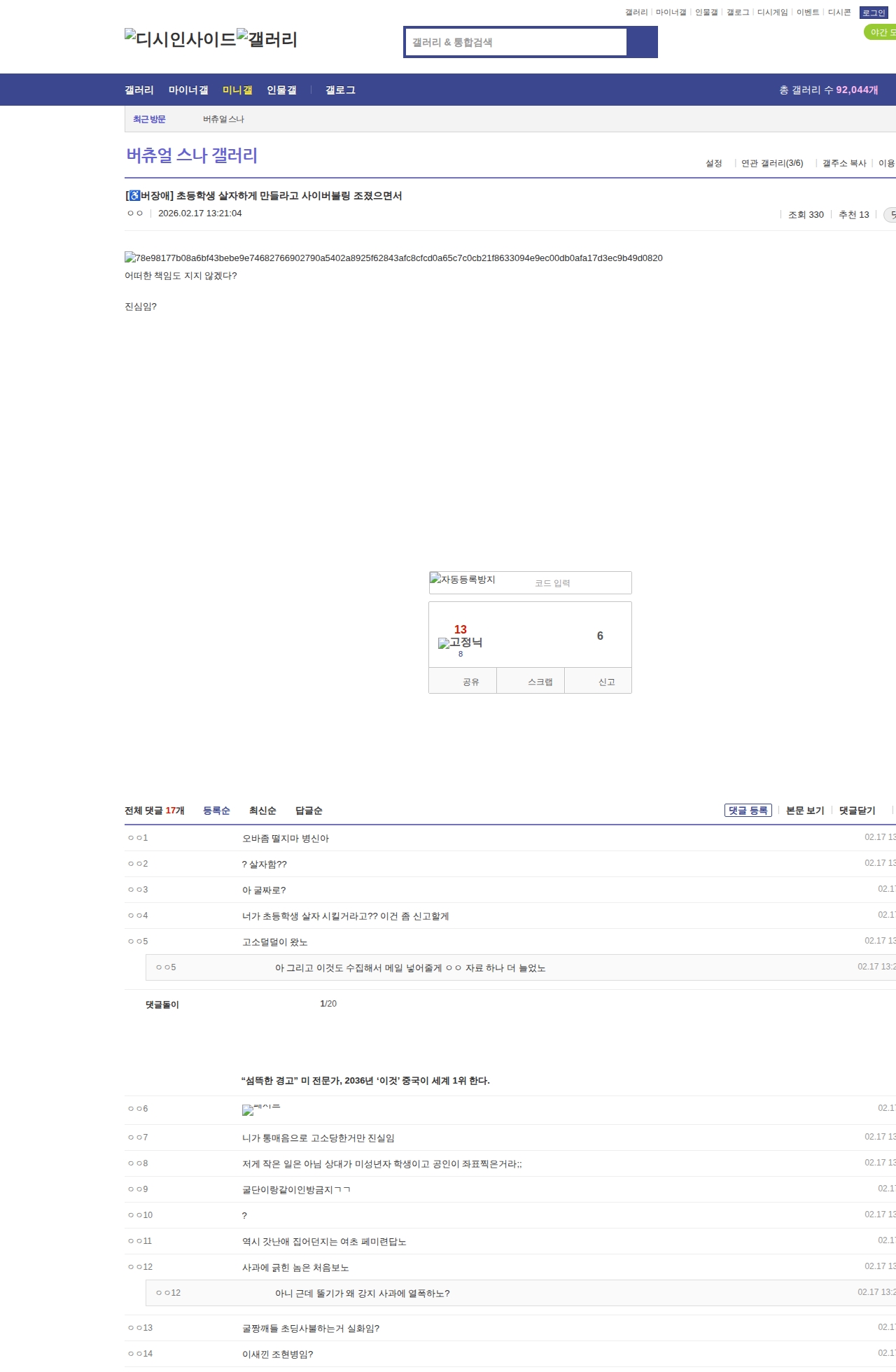Image resolution: width=896 pixels, height=1372 pixels.
Task: Click the post timestamp 2026.02.17 13:21:04
Action: tap(200, 213)
